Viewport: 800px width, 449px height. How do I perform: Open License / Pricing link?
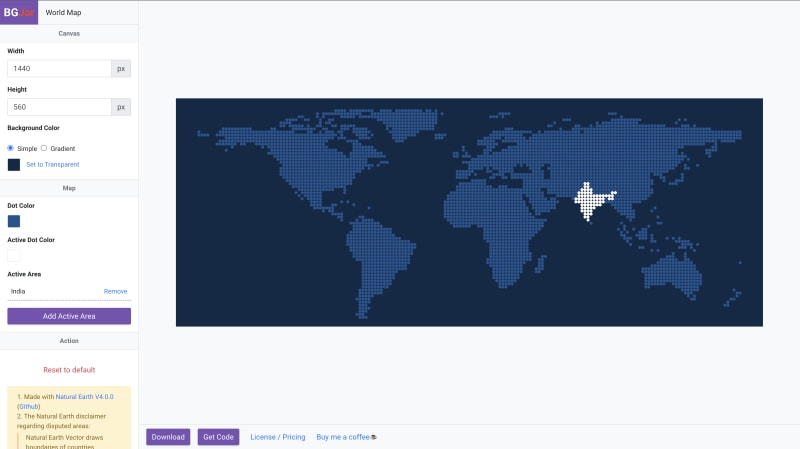278,437
